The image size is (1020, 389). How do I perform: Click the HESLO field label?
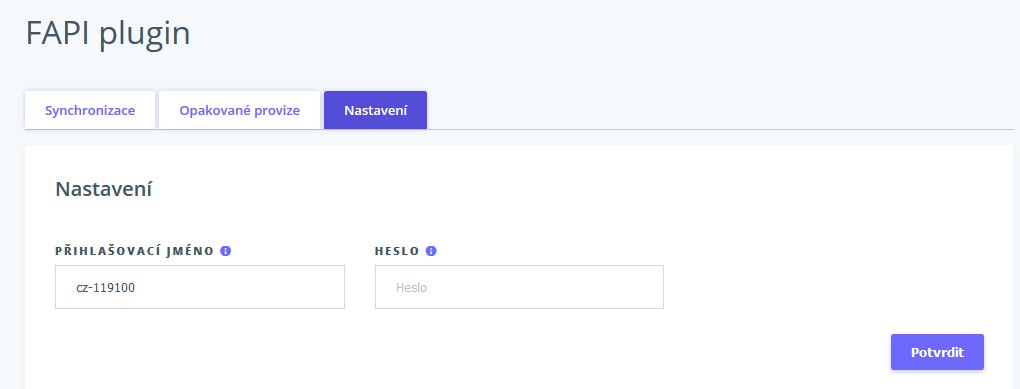tap(397, 251)
